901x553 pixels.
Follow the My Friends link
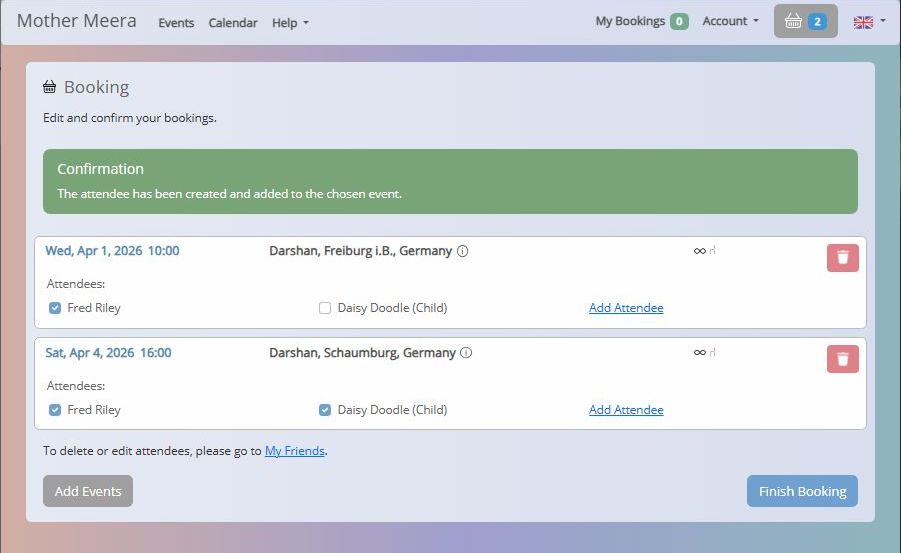pyautogui.click(x=294, y=451)
